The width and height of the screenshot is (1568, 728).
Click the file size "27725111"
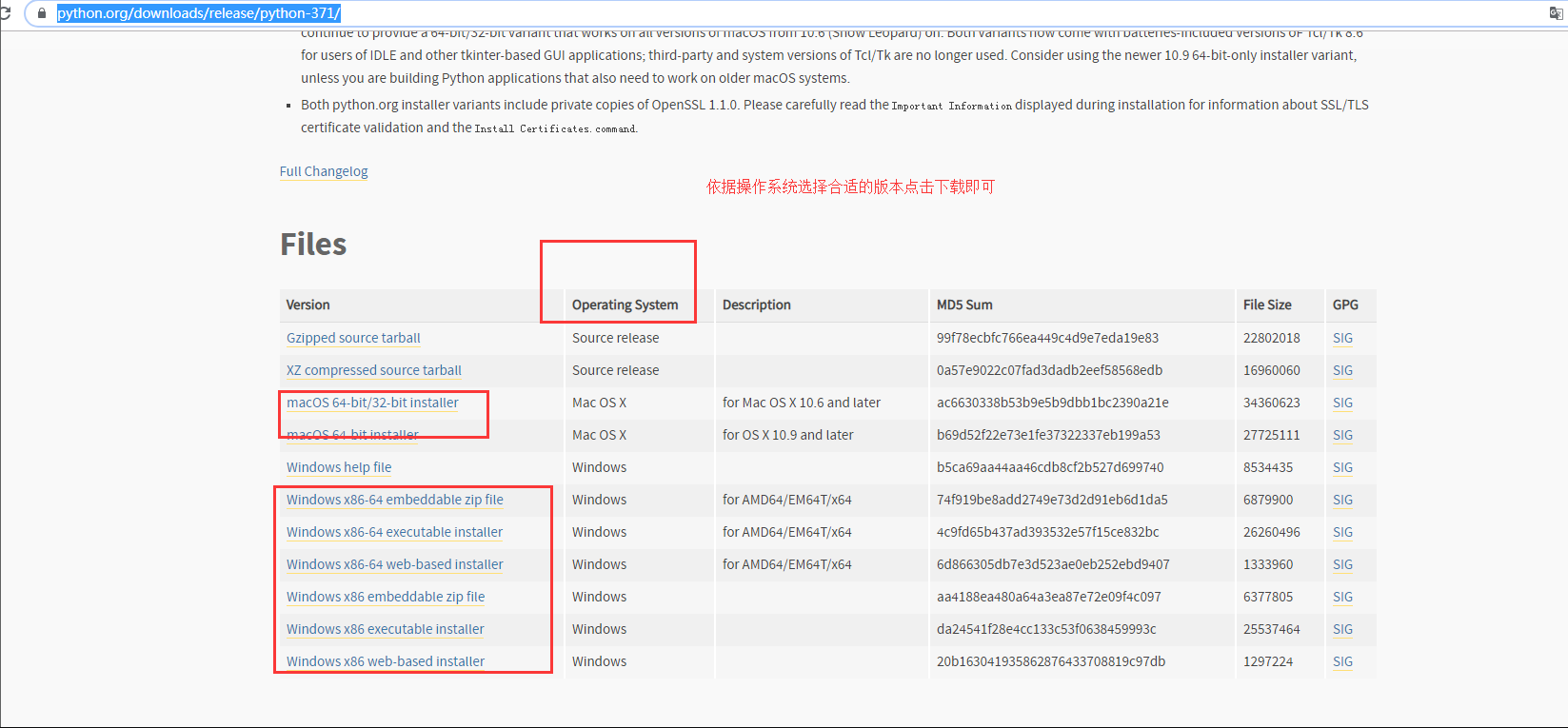[x=1272, y=435]
